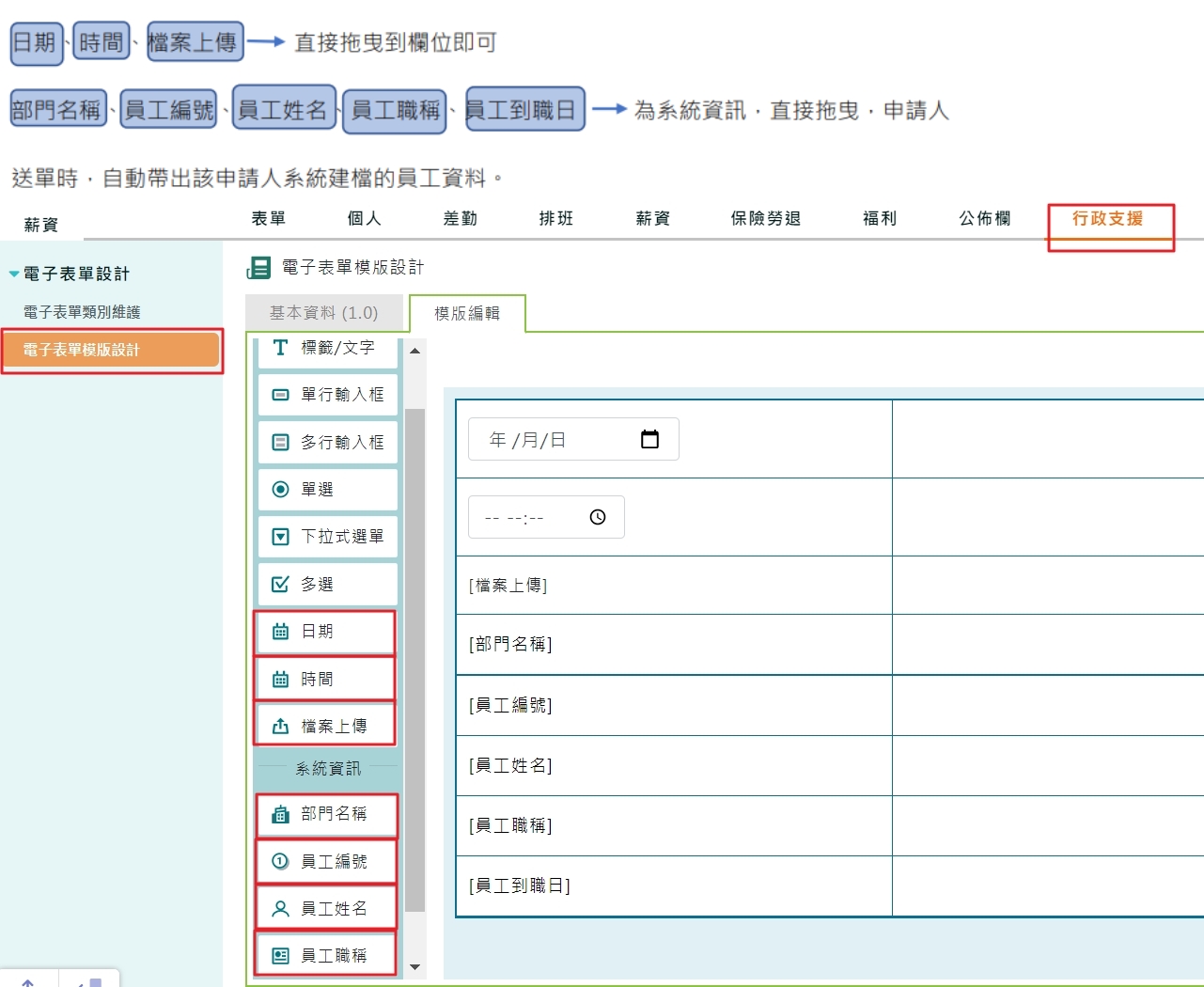This screenshot has height=987, width=1204.
Task: Switch to the 基本資料 tab
Action: [323, 313]
